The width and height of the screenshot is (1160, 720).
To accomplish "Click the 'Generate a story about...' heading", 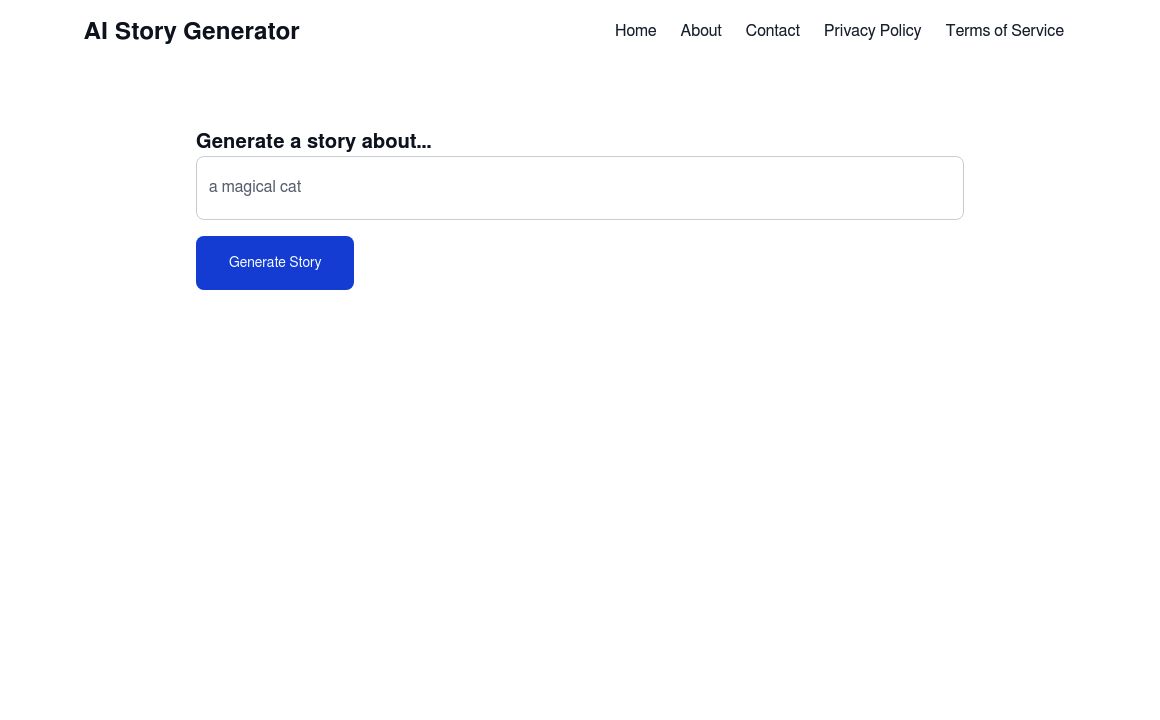I will click(313, 141).
